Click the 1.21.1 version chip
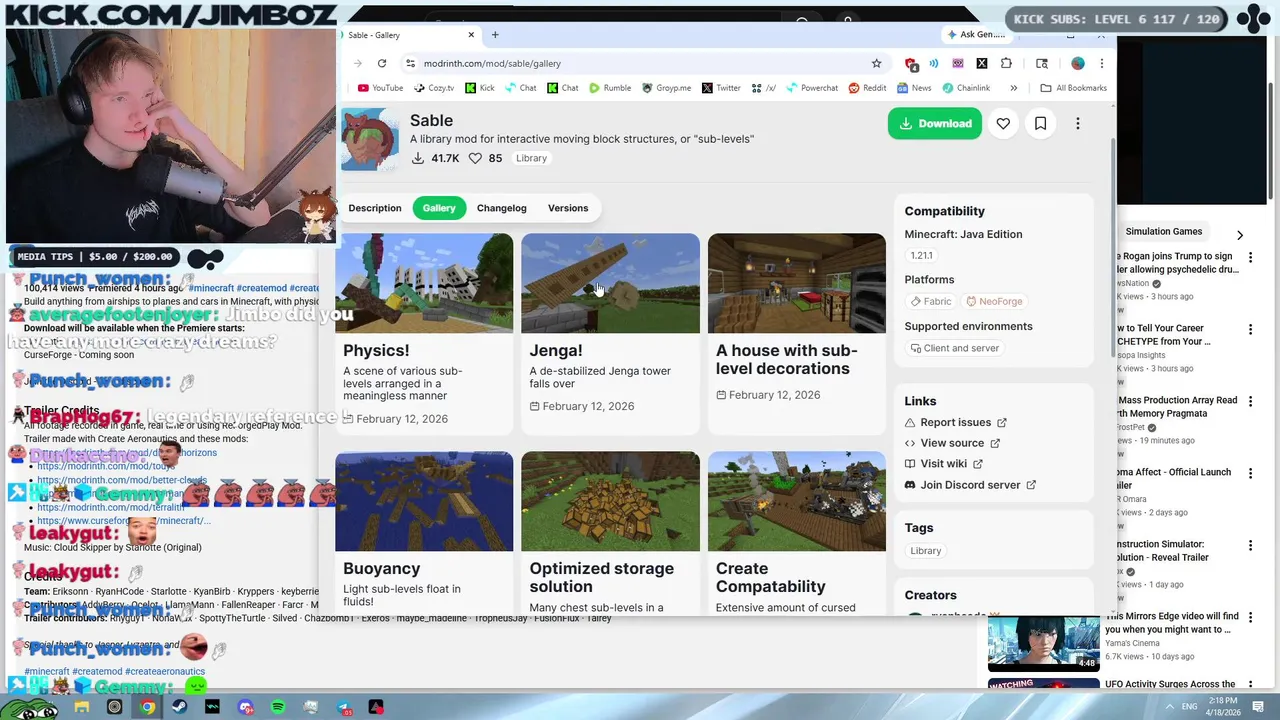 (921, 255)
